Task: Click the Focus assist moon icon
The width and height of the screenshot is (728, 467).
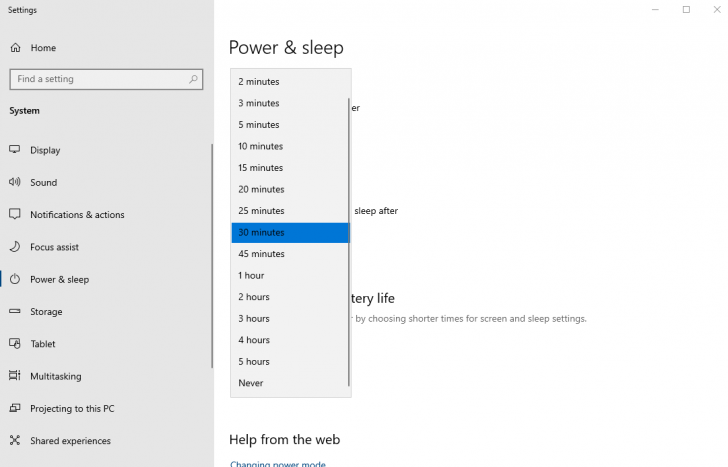Action: coord(15,246)
